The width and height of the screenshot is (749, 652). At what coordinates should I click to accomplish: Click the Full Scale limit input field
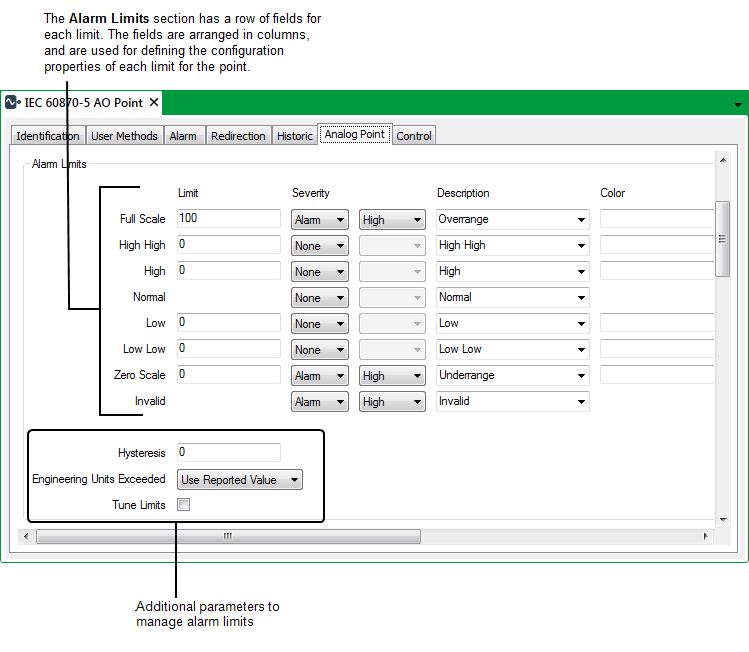pos(229,219)
